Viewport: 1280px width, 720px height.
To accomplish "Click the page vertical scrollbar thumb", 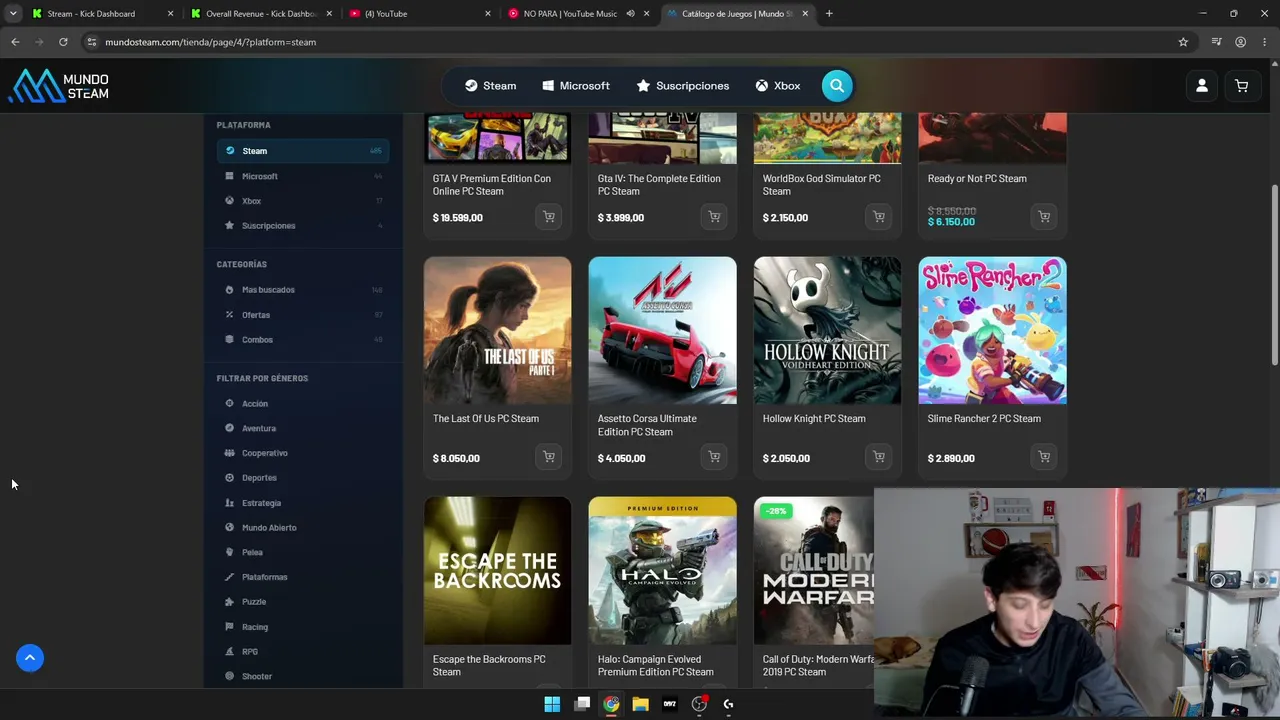I will [x=1274, y=275].
